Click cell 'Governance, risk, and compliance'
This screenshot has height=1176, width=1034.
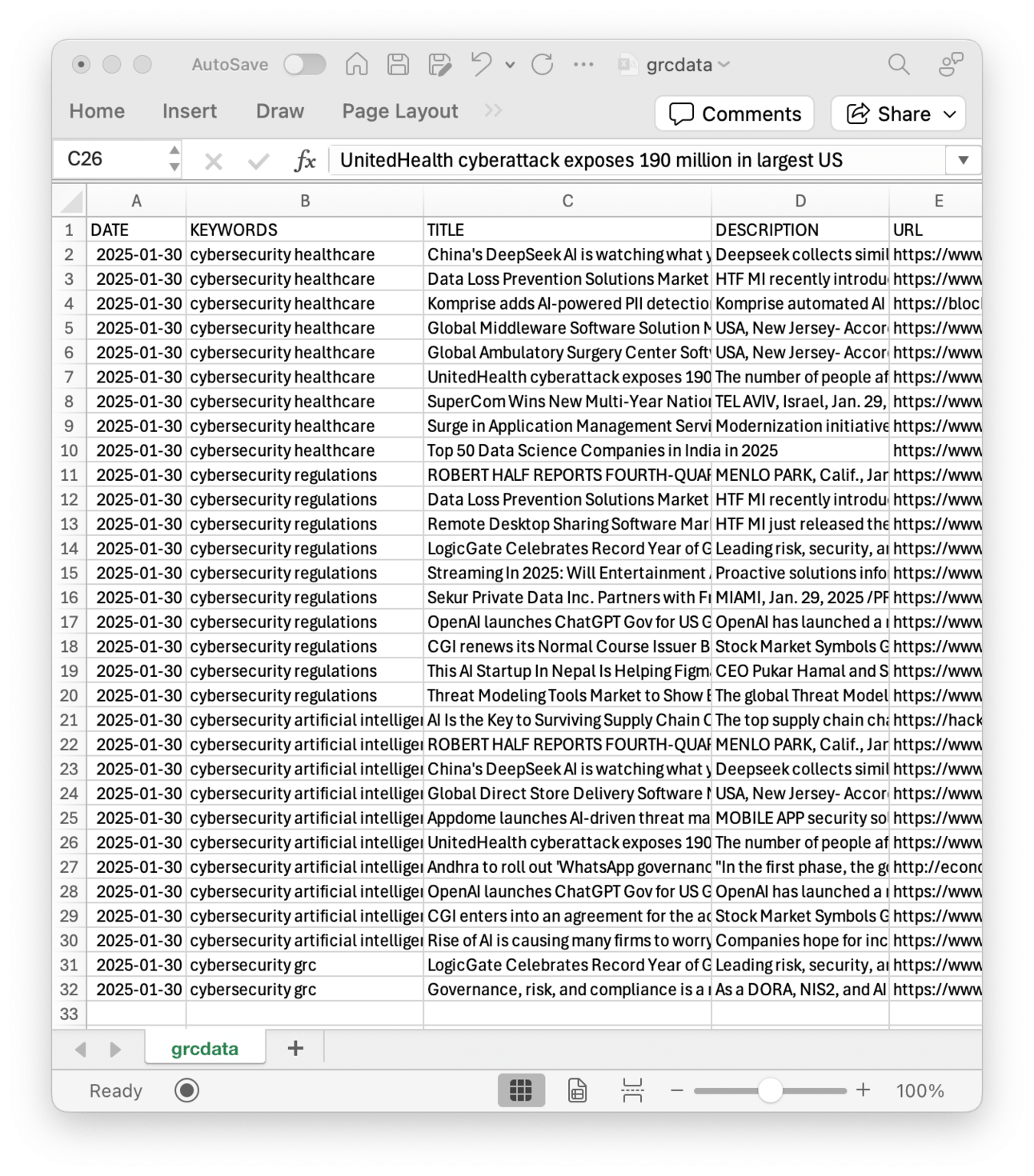[567, 990]
